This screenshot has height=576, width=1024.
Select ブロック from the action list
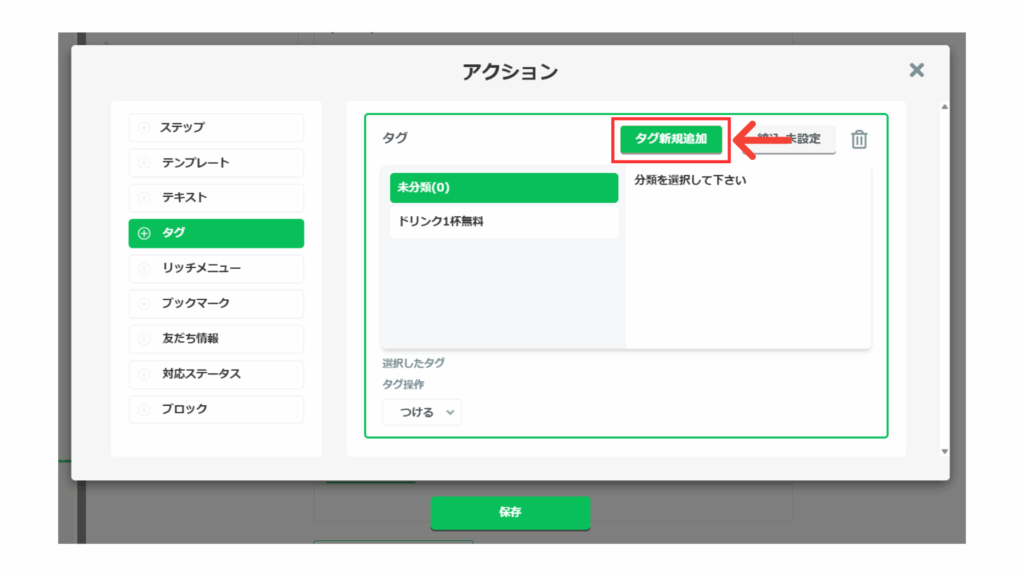tap(216, 409)
